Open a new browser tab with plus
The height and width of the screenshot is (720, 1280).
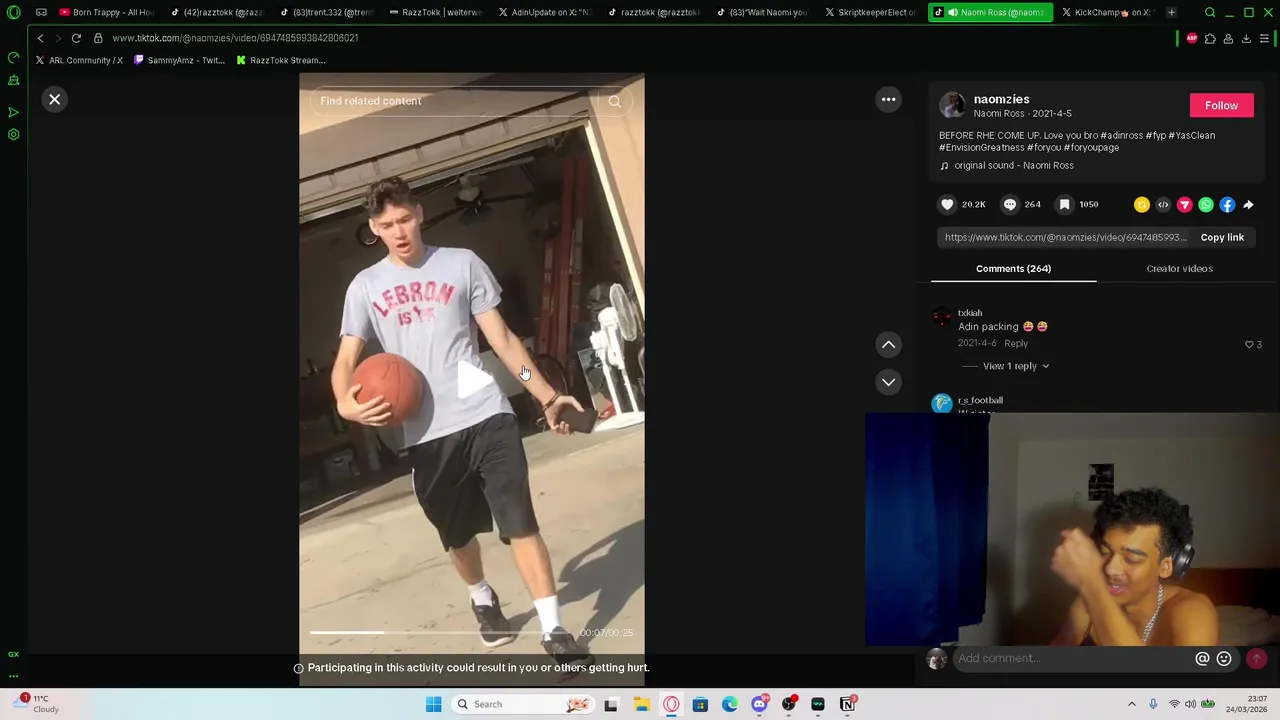[x=1171, y=12]
